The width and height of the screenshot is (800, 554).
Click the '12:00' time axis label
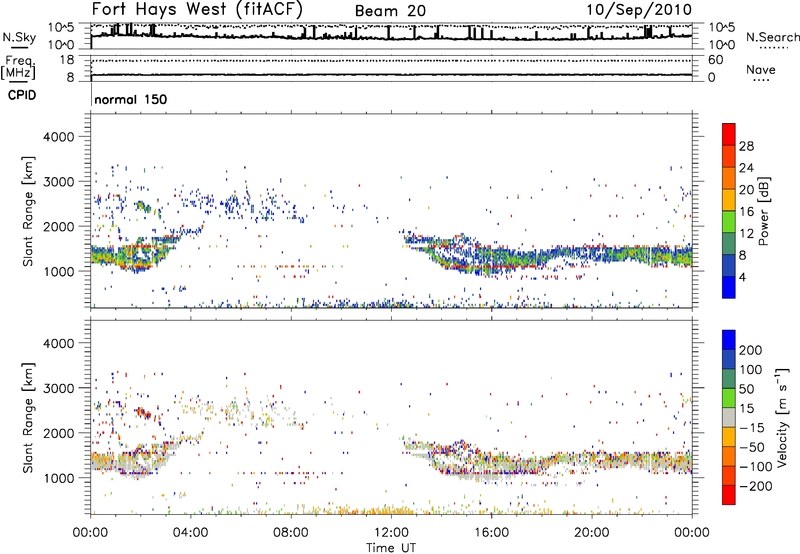click(391, 533)
